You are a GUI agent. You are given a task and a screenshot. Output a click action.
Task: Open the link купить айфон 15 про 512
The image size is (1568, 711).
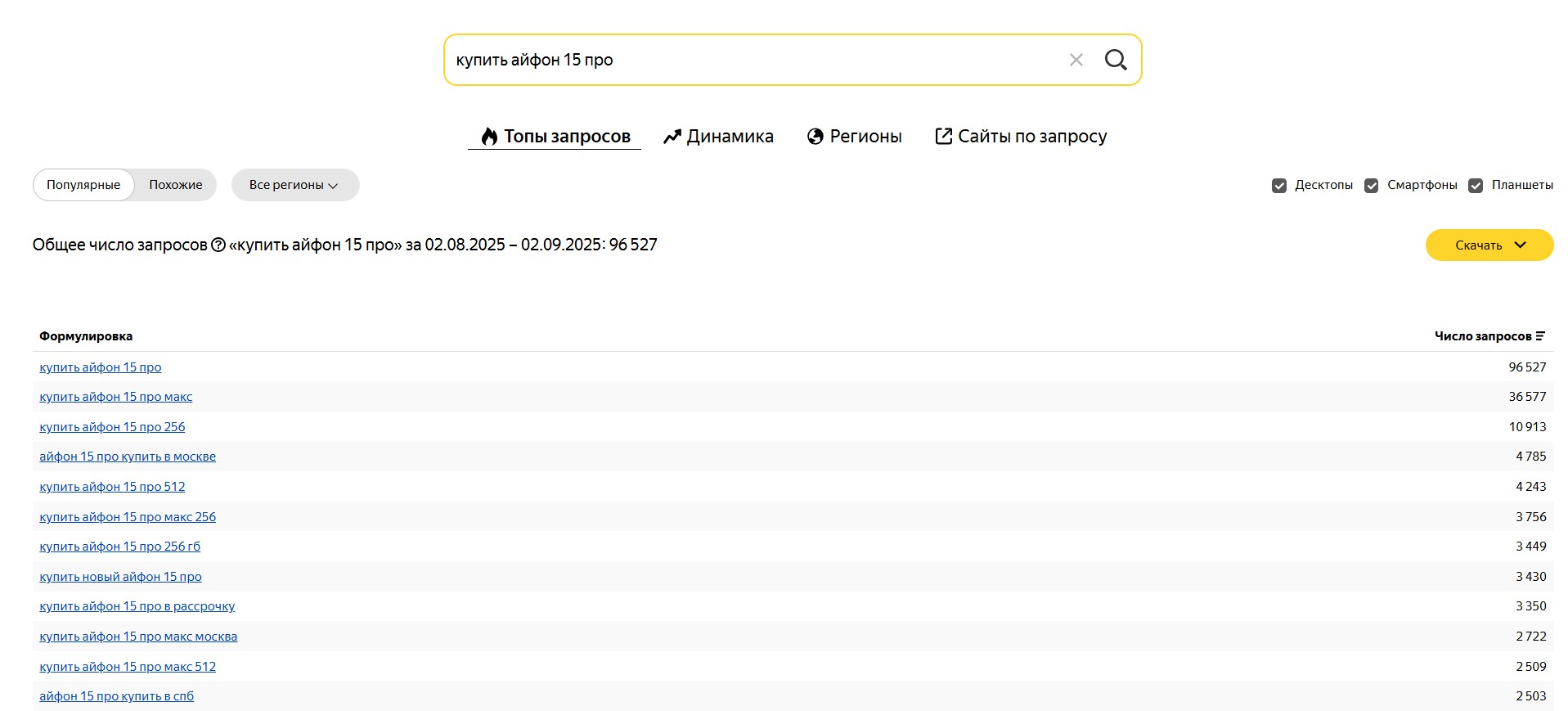[112, 487]
